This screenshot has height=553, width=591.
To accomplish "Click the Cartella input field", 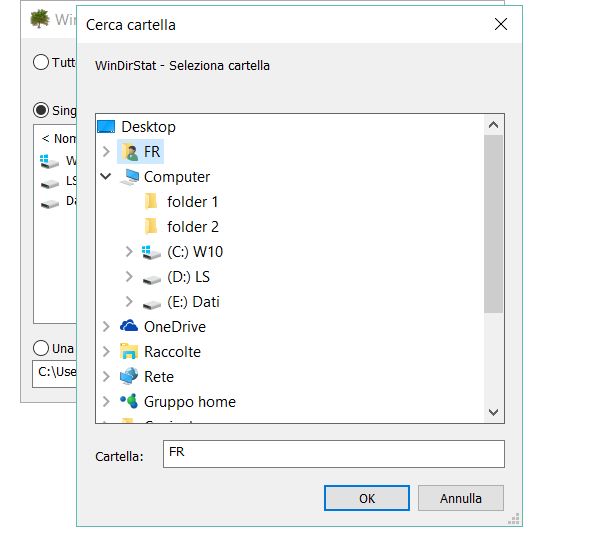I will pyautogui.click(x=334, y=454).
